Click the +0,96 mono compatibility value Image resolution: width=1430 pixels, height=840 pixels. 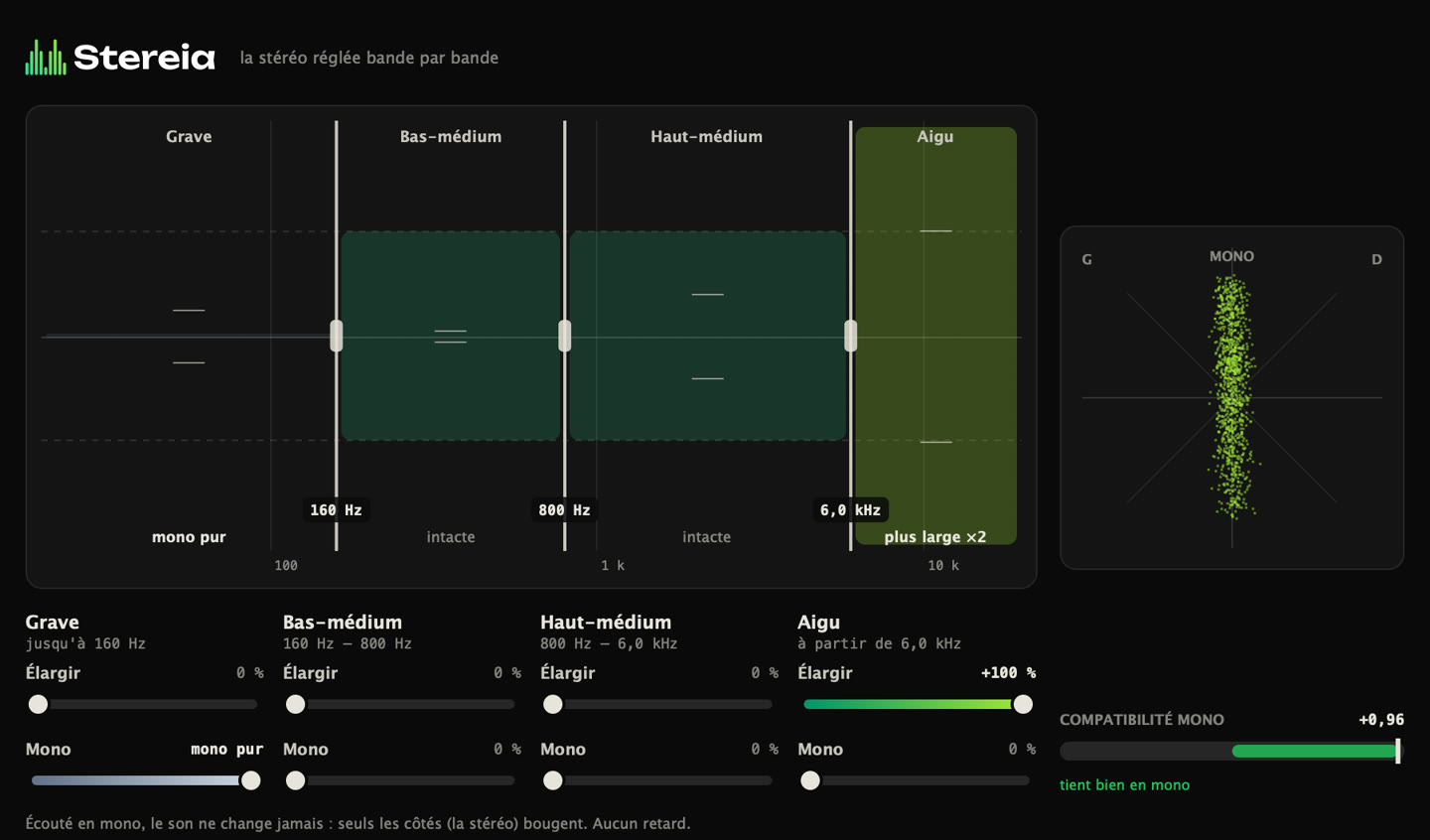point(1381,719)
